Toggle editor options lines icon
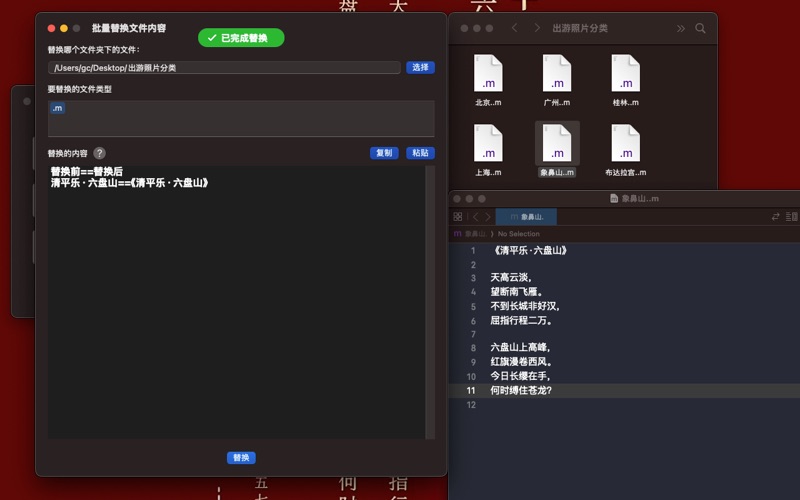800x500 pixels. (x=791, y=217)
